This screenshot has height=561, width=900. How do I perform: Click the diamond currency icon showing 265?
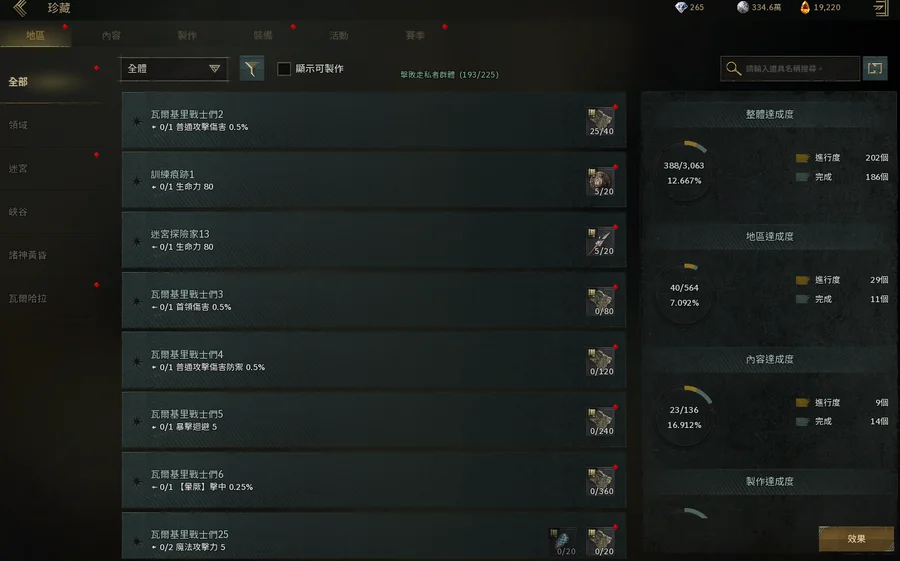point(681,7)
